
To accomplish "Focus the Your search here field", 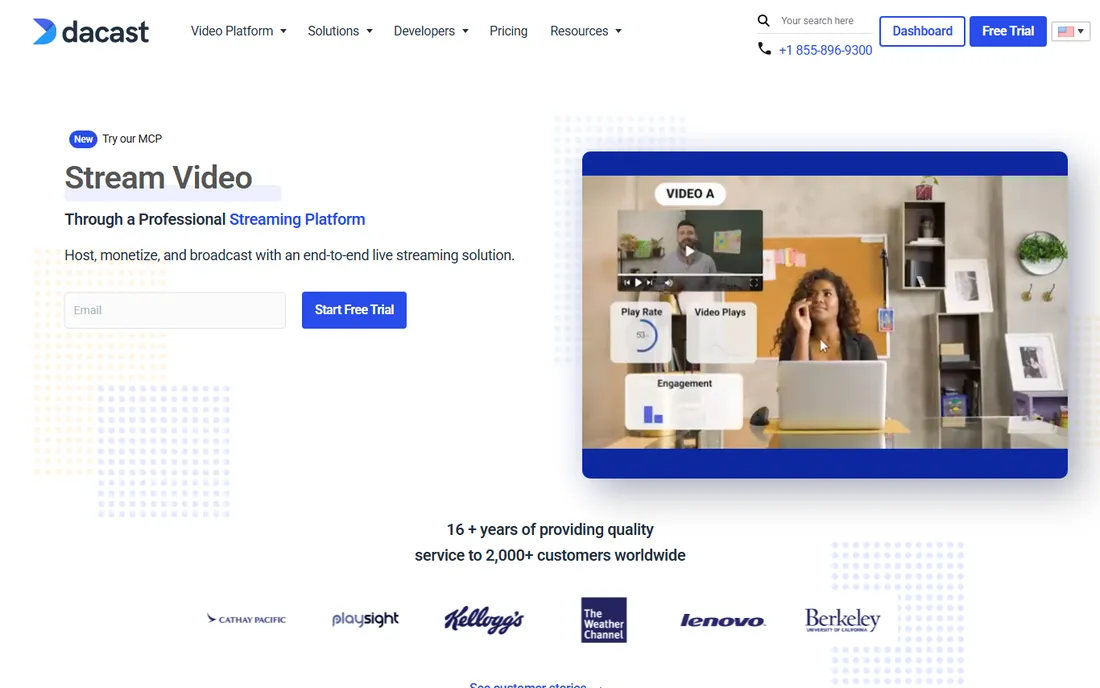I will pyautogui.click(x=826, y=21).
